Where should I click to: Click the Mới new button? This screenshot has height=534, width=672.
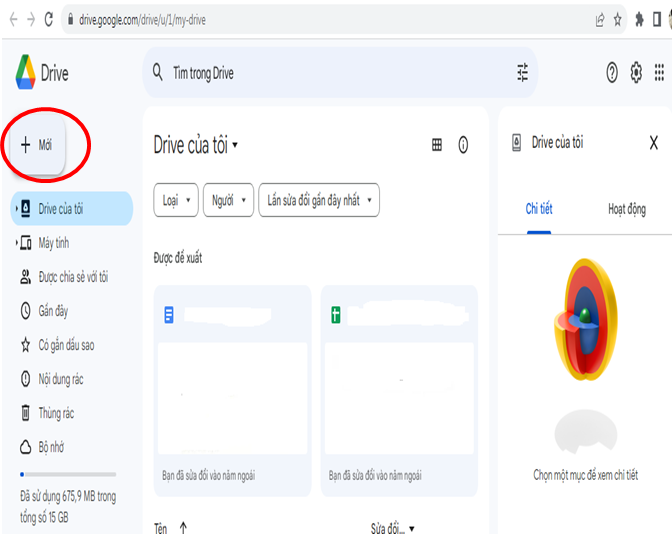pos(37,145)
